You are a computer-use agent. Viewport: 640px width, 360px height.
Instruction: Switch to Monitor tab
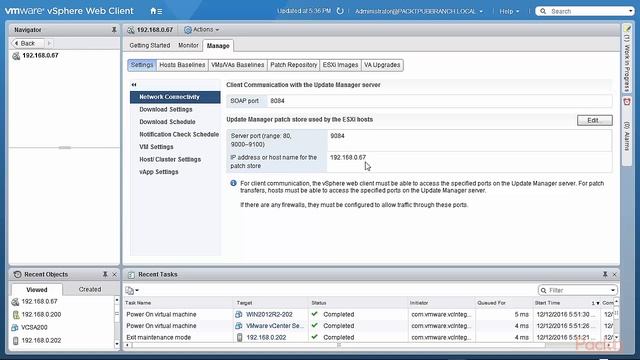pos(188,45)
